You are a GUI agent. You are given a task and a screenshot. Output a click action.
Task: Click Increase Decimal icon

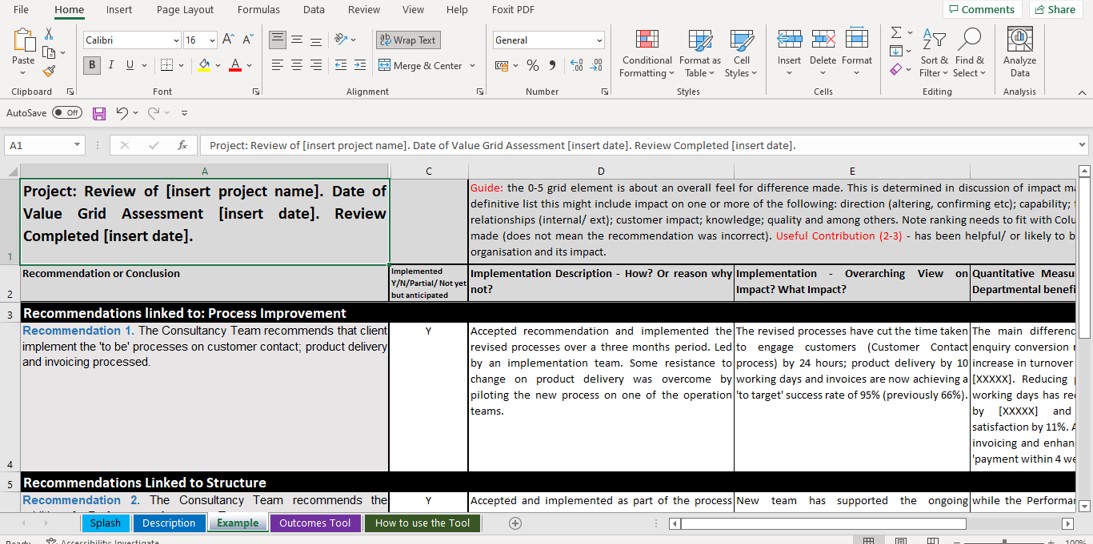pos(576,66)
